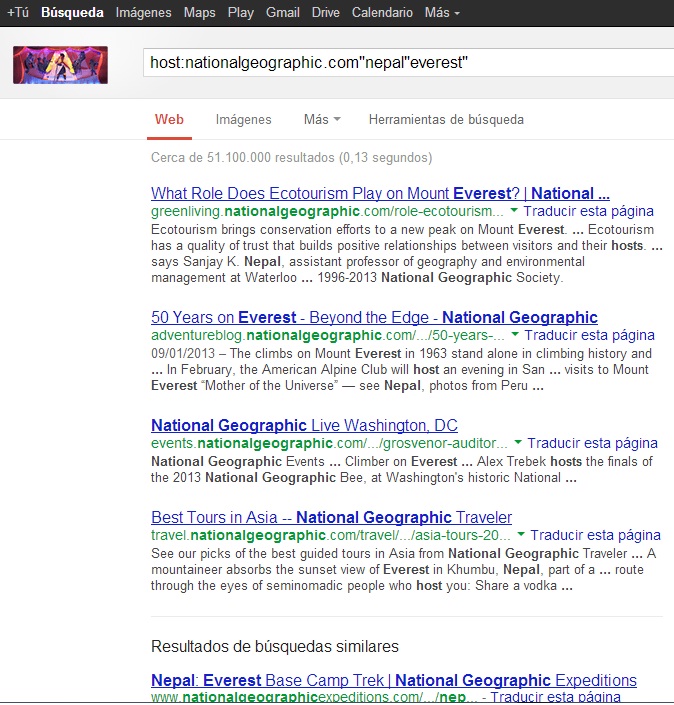This screenshot has height=705, width=674.
Task: Click the 'Resultados de búsquedas similares' heading
Action: point(275,646)
